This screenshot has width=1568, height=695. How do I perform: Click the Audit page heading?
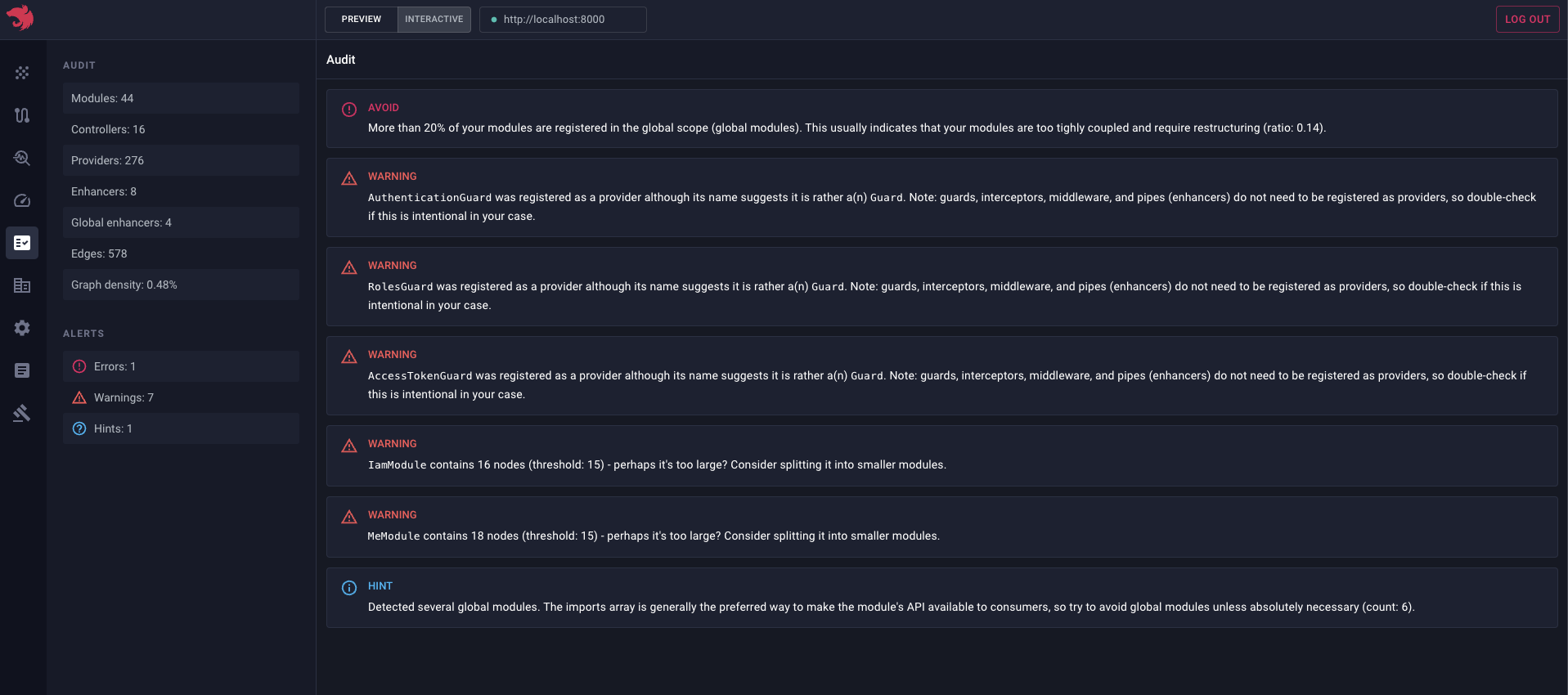(x=341, y=60)
